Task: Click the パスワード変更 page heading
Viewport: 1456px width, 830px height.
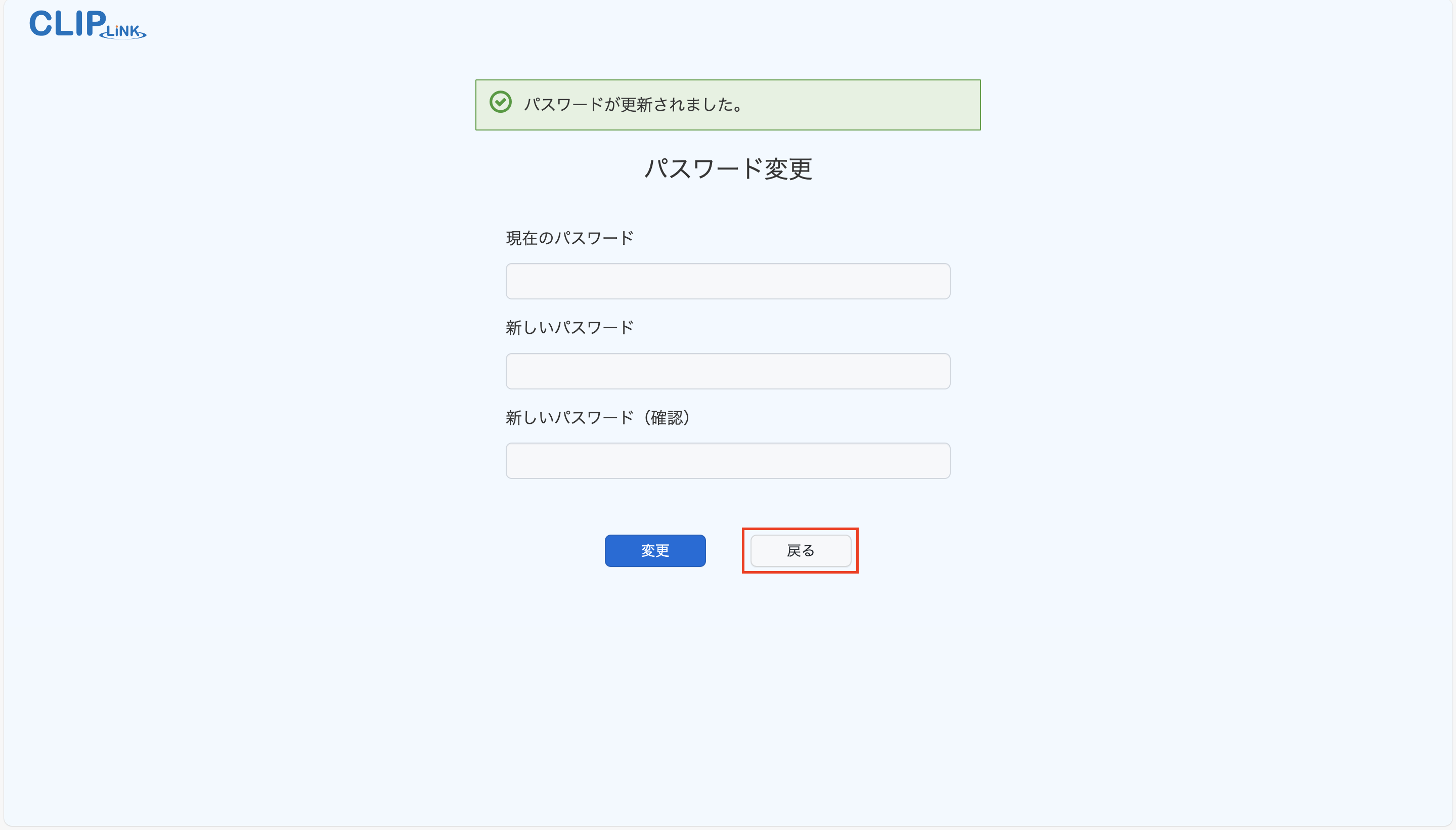Action: (x=727, y=169)
